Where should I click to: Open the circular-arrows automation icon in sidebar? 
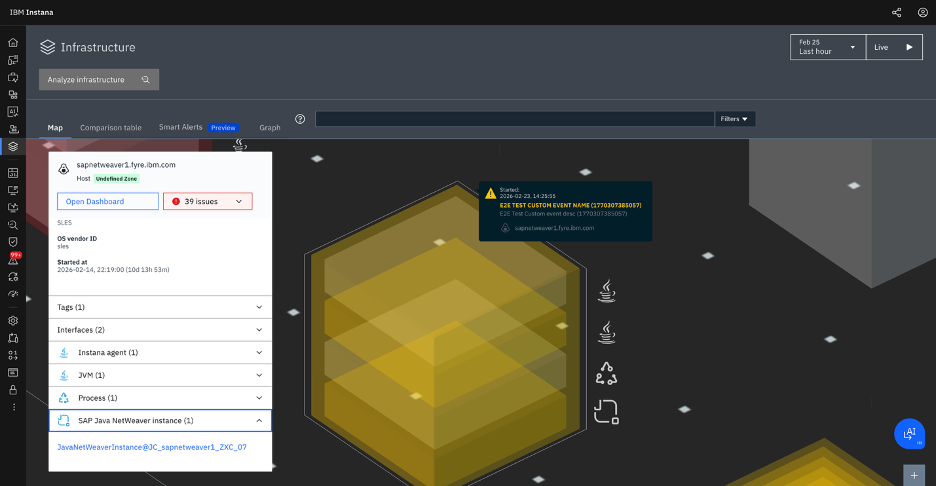point(13,276)
